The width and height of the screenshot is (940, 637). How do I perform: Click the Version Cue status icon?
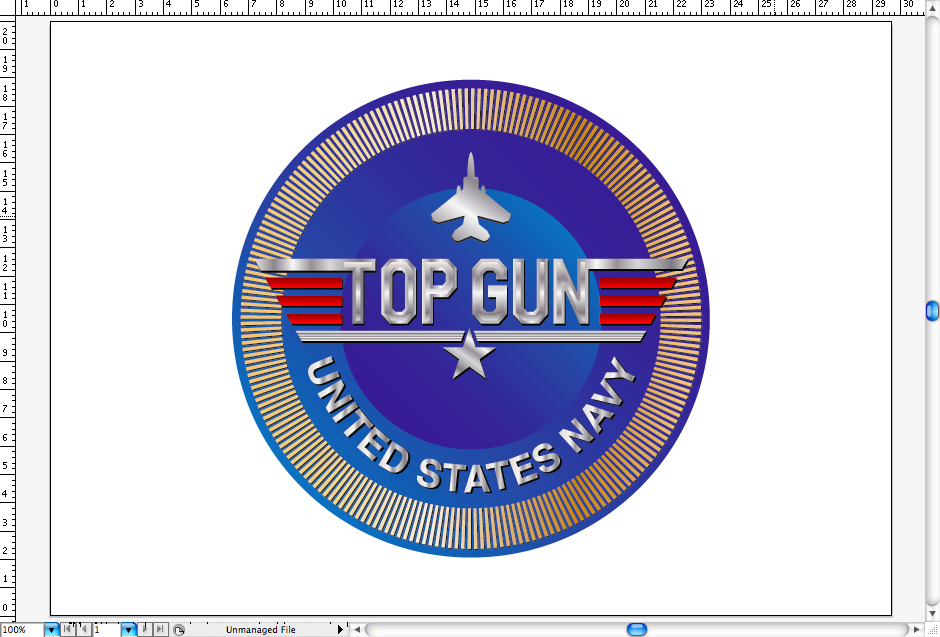click(x=179, y=630)
